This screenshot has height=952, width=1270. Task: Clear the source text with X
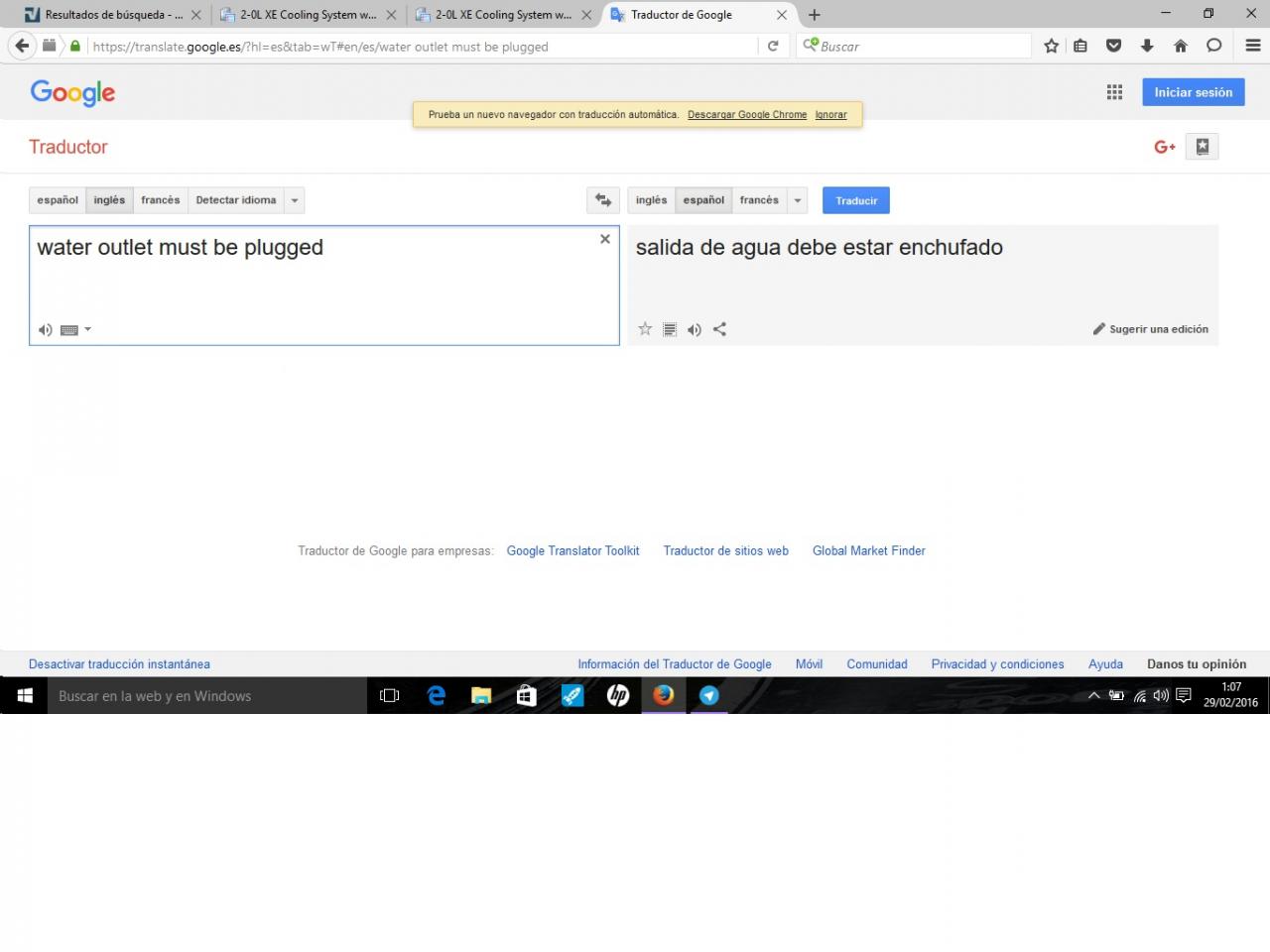click(x=605, y=239)
